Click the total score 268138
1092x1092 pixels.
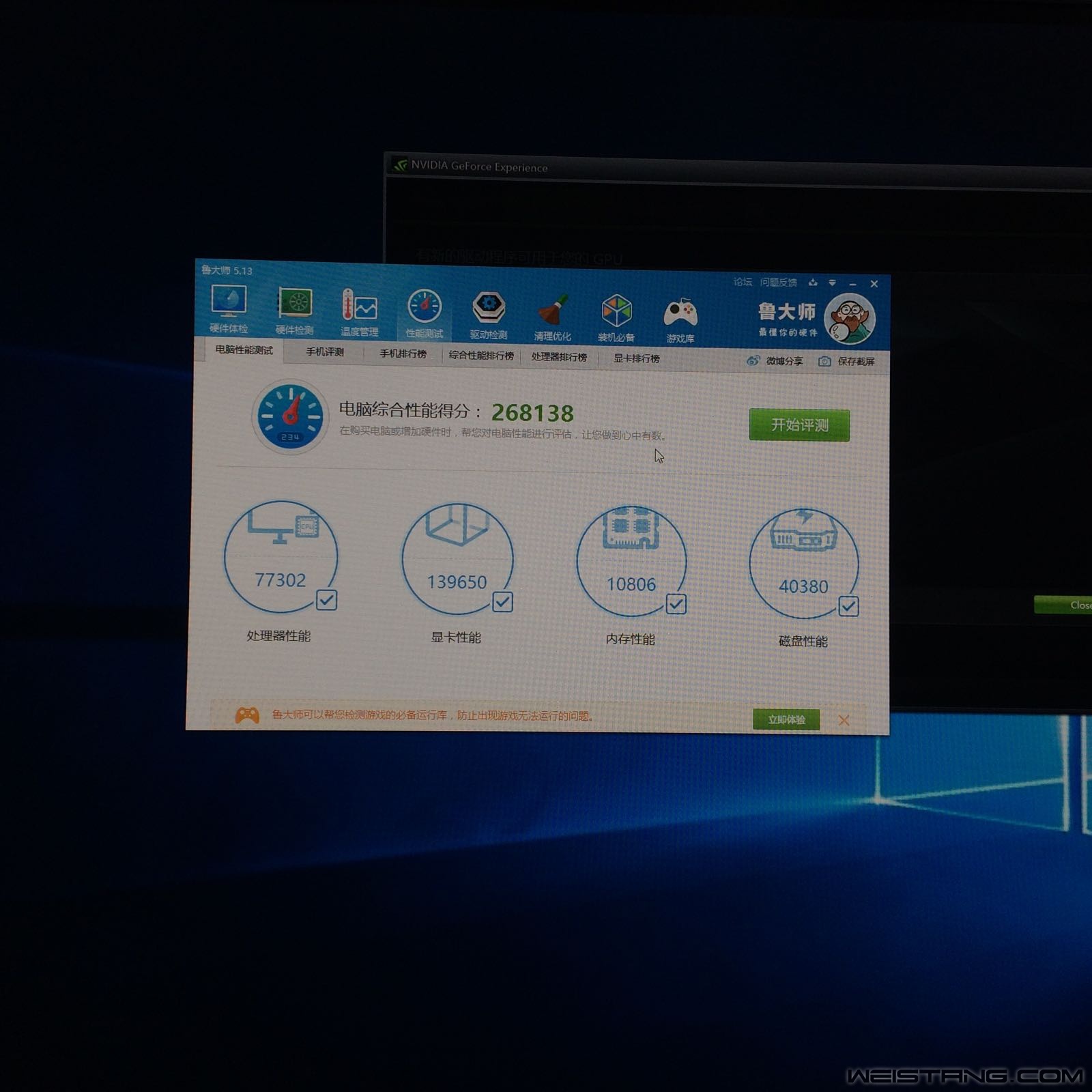(532, 413)
